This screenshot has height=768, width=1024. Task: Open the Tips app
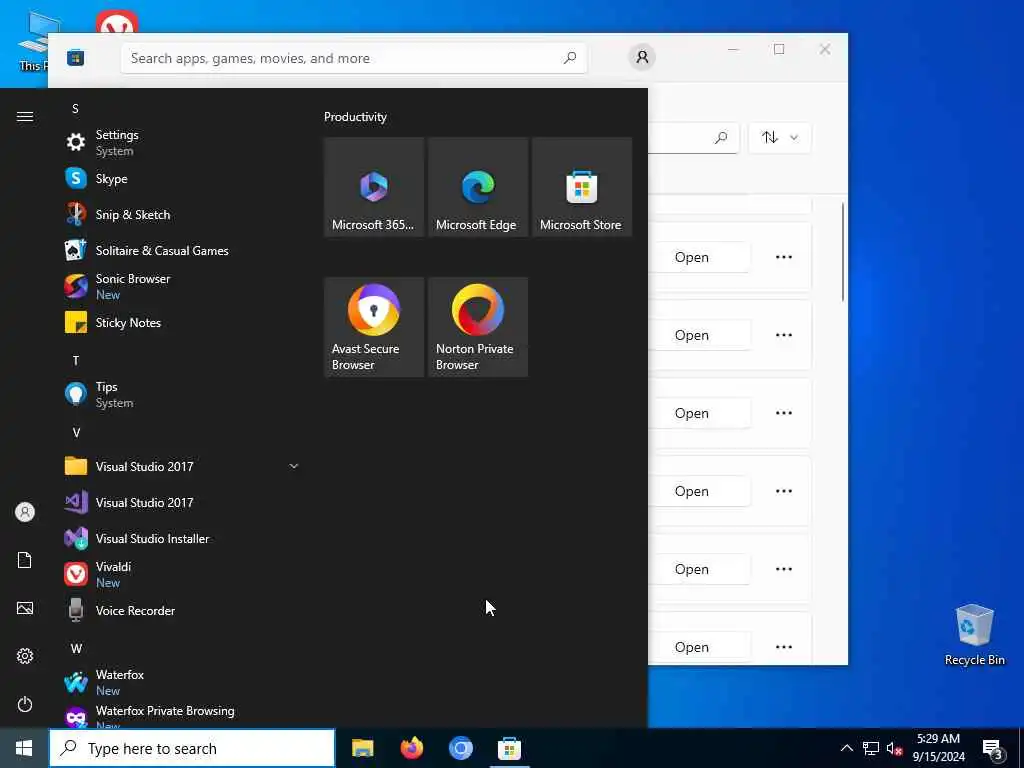[x=181, y=394]
